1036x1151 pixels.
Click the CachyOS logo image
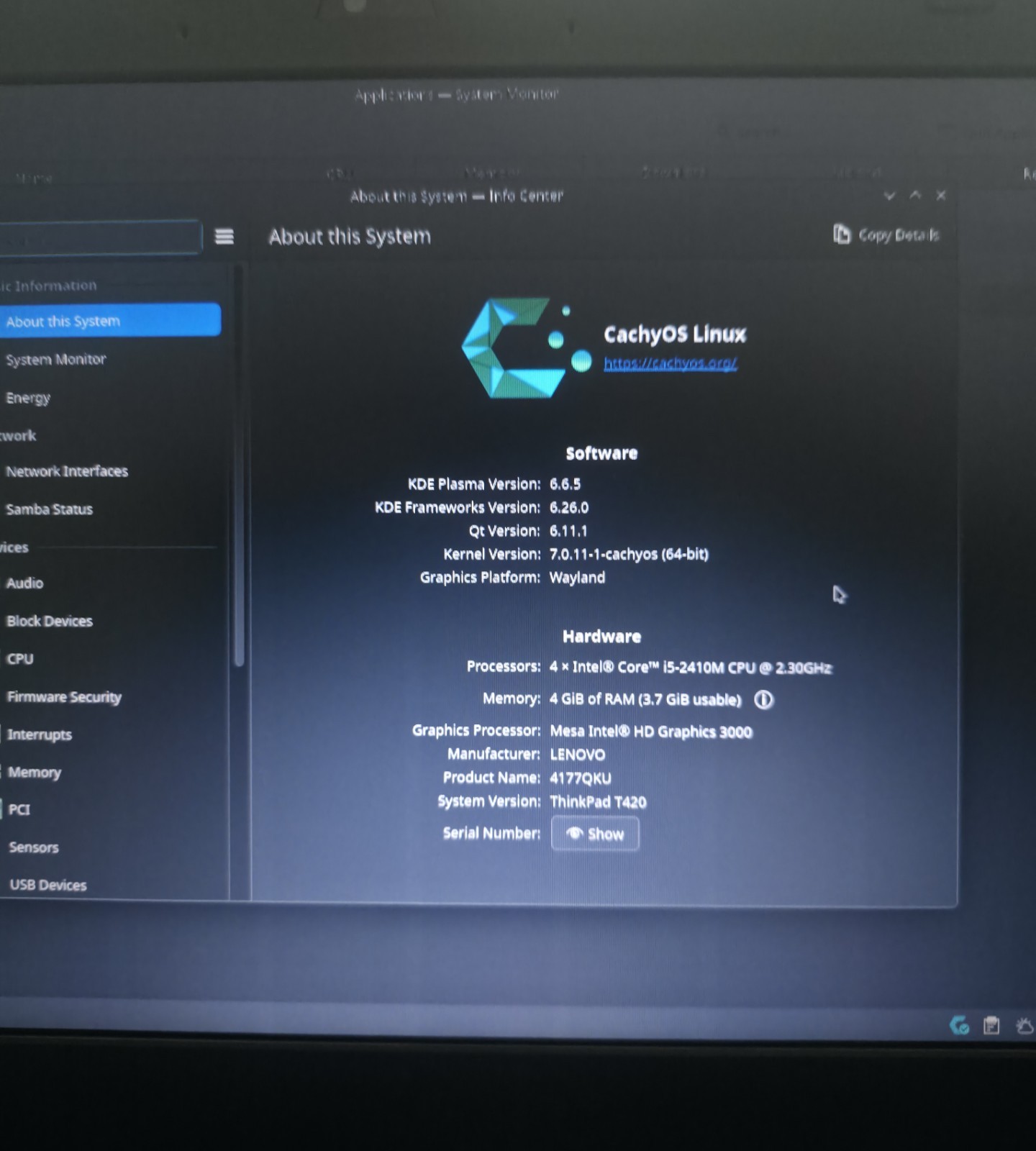click(527, 348)
